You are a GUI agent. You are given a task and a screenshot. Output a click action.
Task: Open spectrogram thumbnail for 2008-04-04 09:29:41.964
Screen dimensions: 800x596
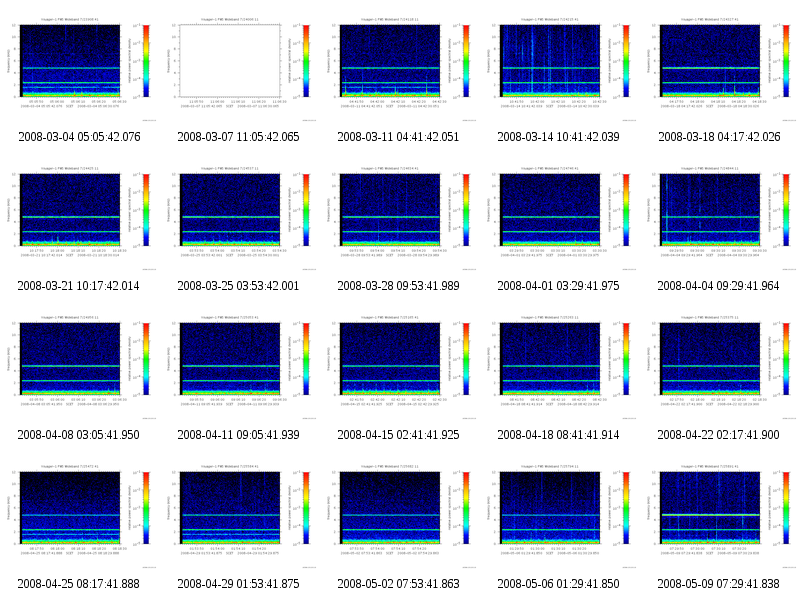tap(720, 217)
